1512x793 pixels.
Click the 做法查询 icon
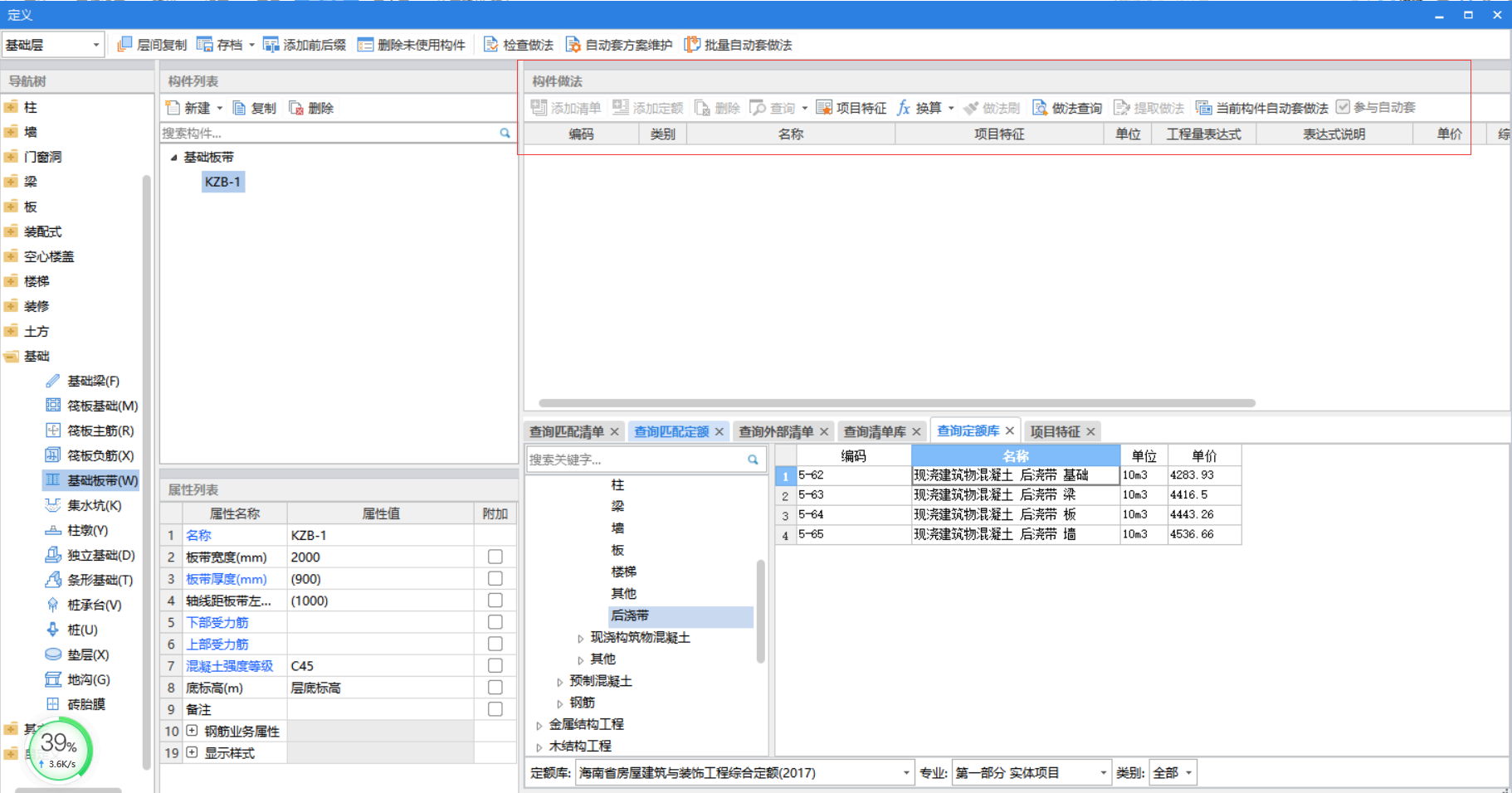tap(1040, 108)
